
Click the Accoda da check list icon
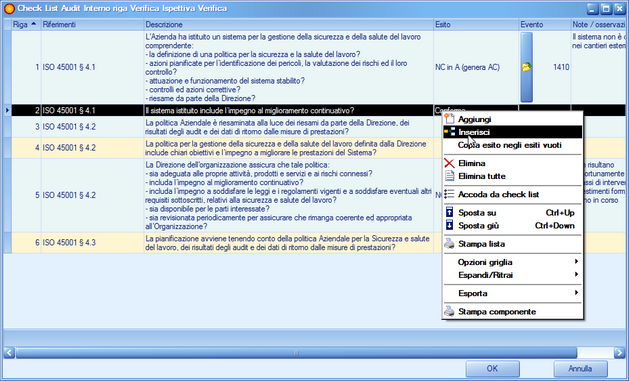point(449,194)
